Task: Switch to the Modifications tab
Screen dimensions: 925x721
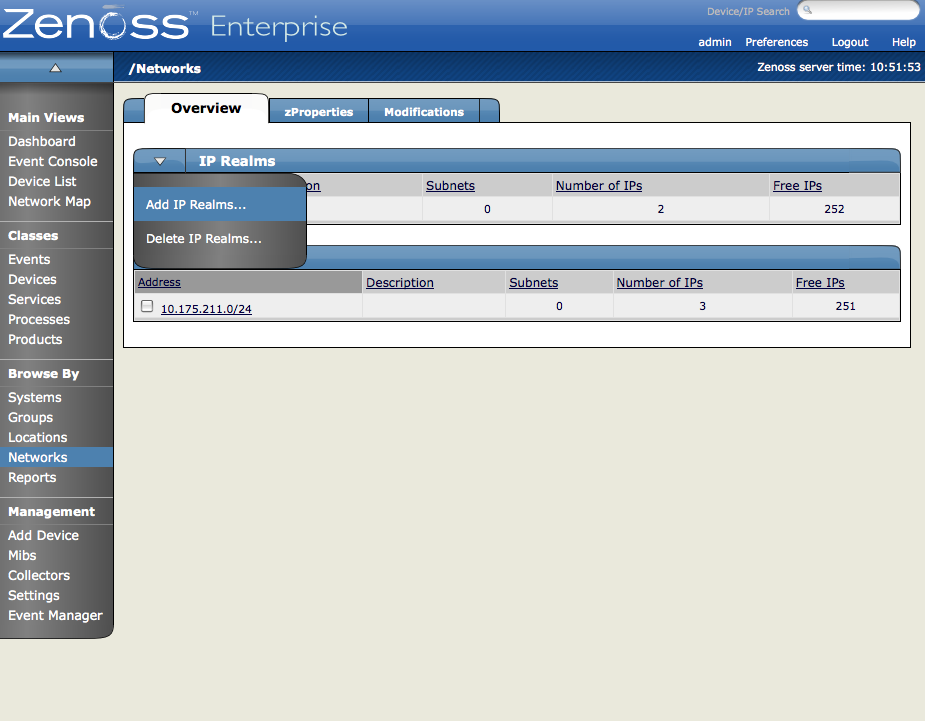Action: point(424,112)
